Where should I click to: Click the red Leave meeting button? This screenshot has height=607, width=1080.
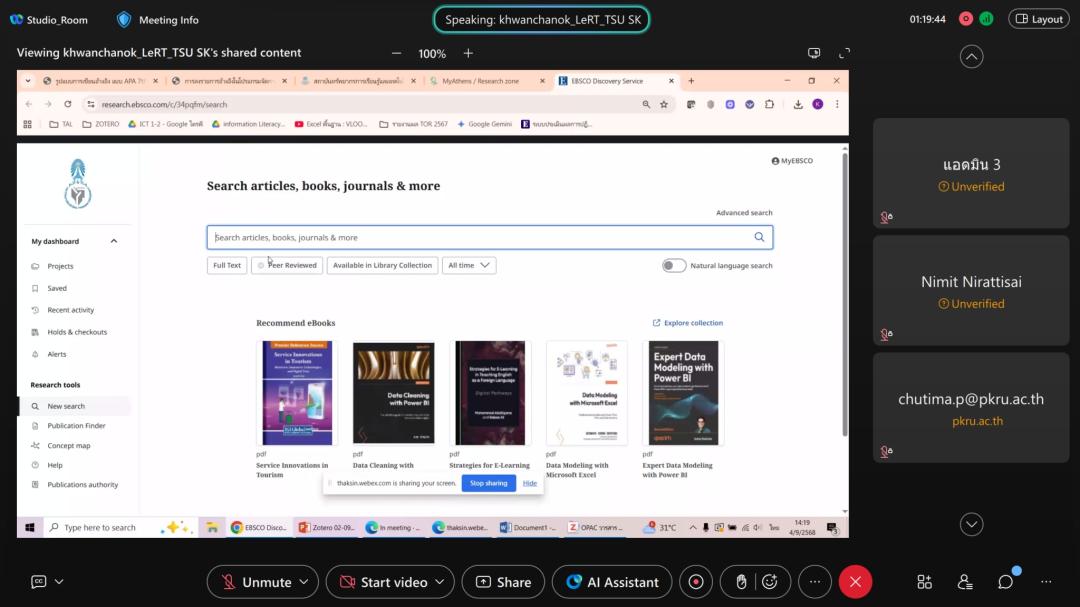tap(855, 582)
